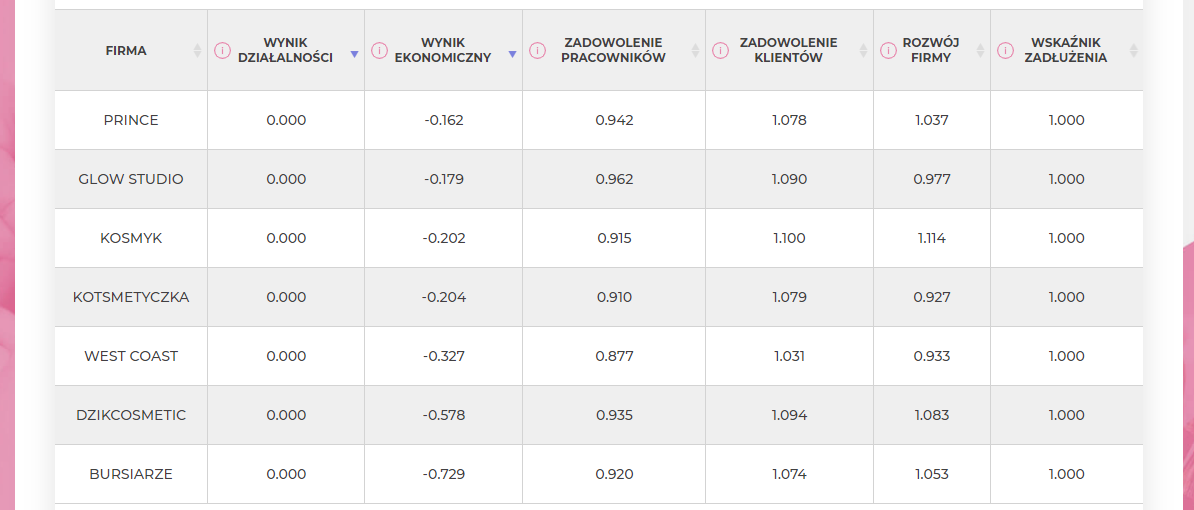Open info icon for Wynik Ekonomiczny
1194x510 pixels.
379,51
